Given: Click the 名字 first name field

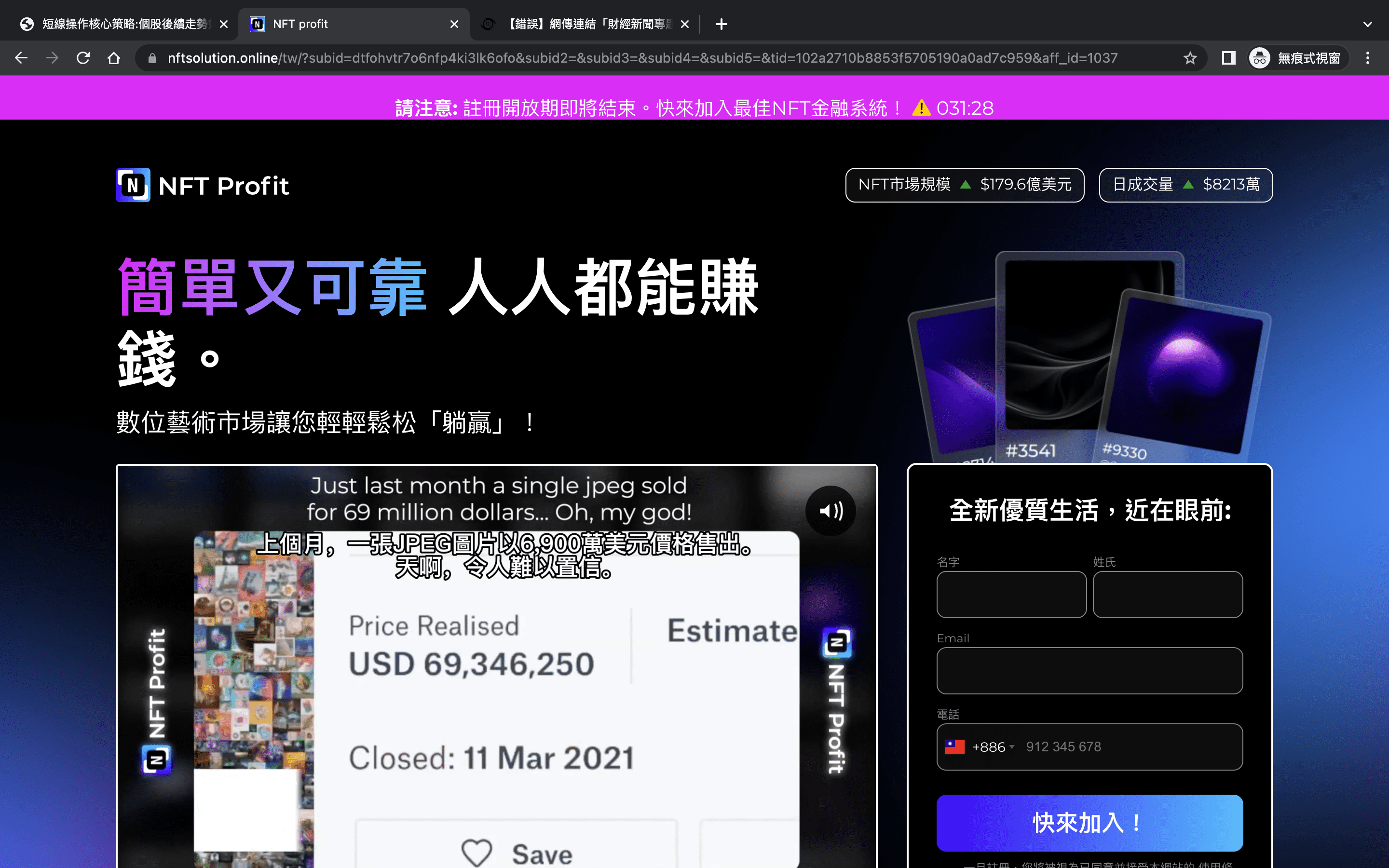Looking at the screenshot, I should [1011, 594].
